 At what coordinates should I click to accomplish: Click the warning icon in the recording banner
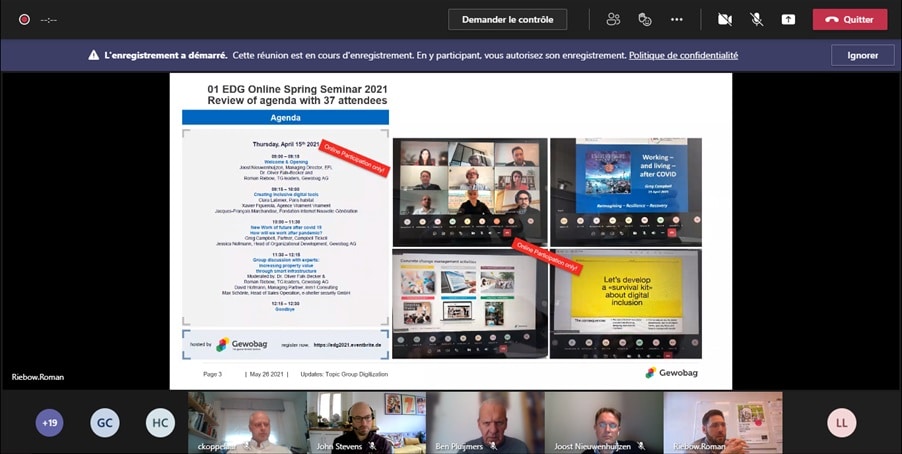[93, 55]
